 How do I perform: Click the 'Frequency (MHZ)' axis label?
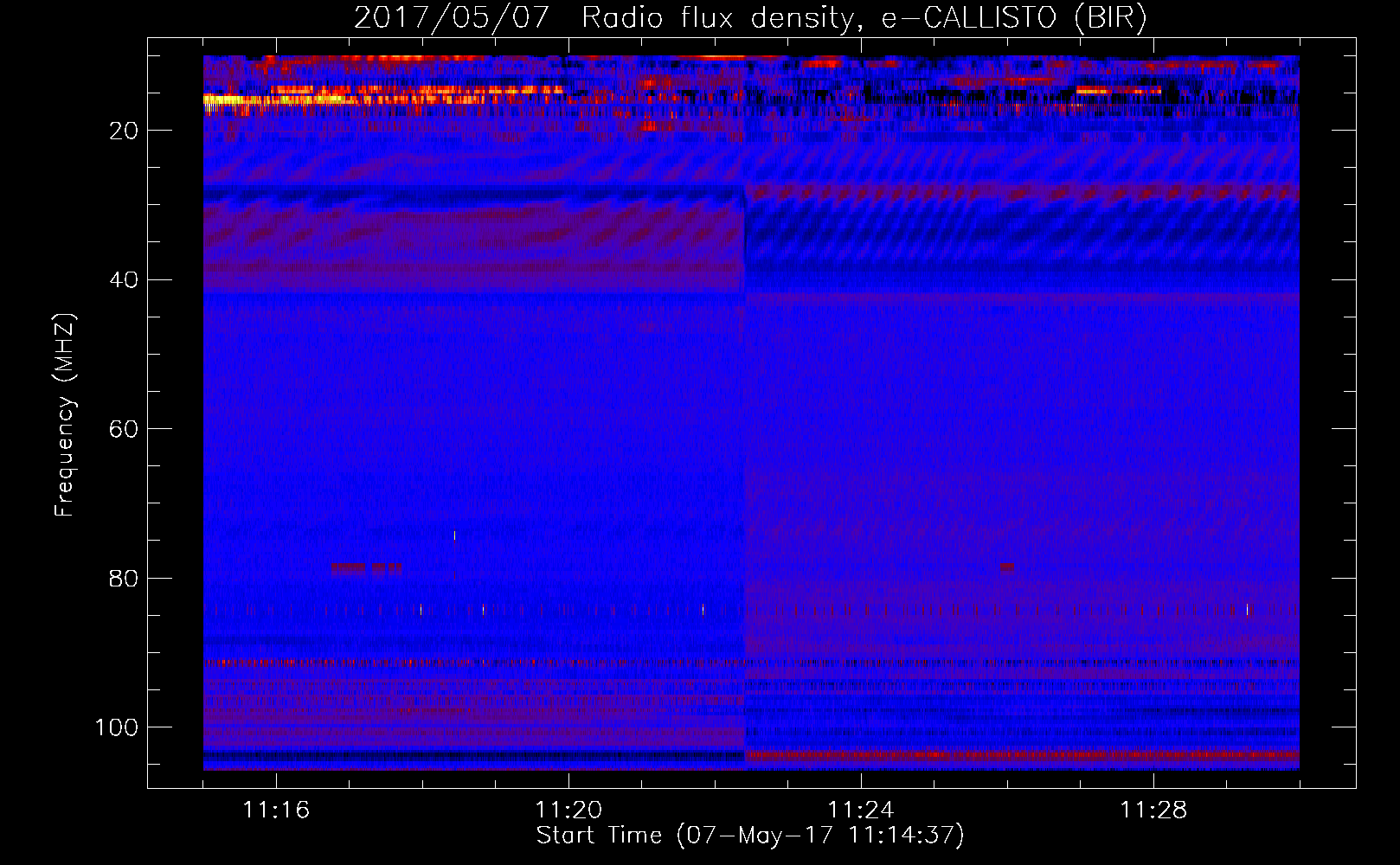coord(65,415)
